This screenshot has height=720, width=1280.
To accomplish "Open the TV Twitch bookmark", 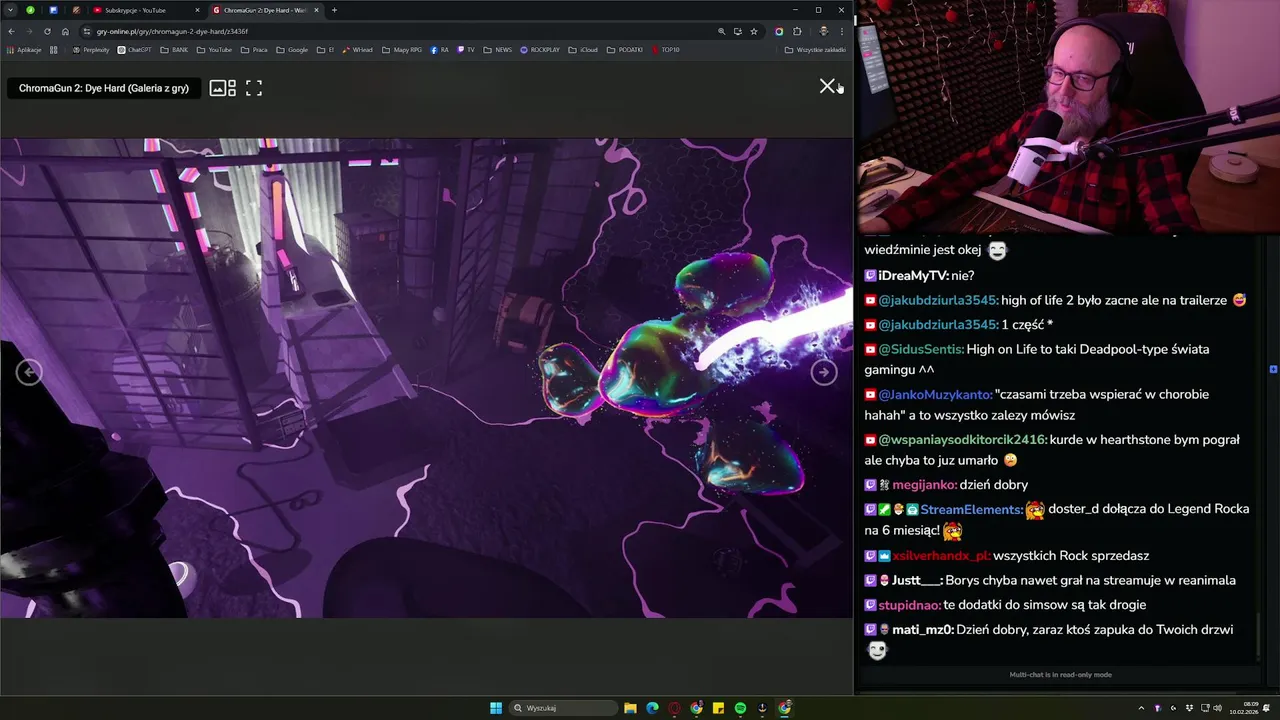I will pyautogui.click(x=466, y=49).
